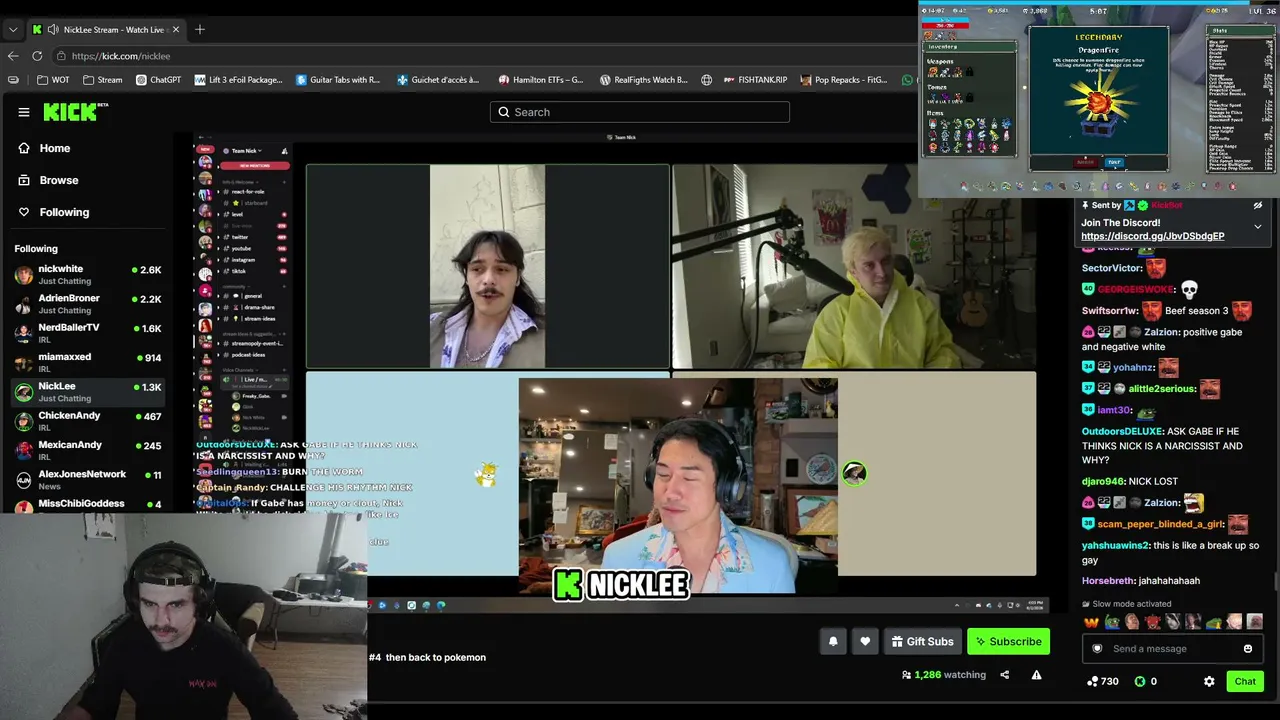Open channel points balance 730
Screen dimensions: 1280x720
pyautogui.click(x=1103, y=681)
